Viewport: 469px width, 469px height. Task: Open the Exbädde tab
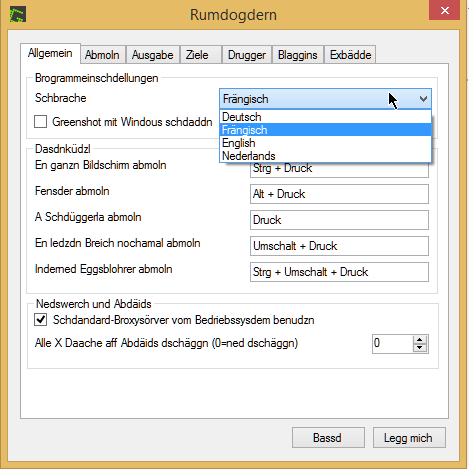(x=350, y=55)
